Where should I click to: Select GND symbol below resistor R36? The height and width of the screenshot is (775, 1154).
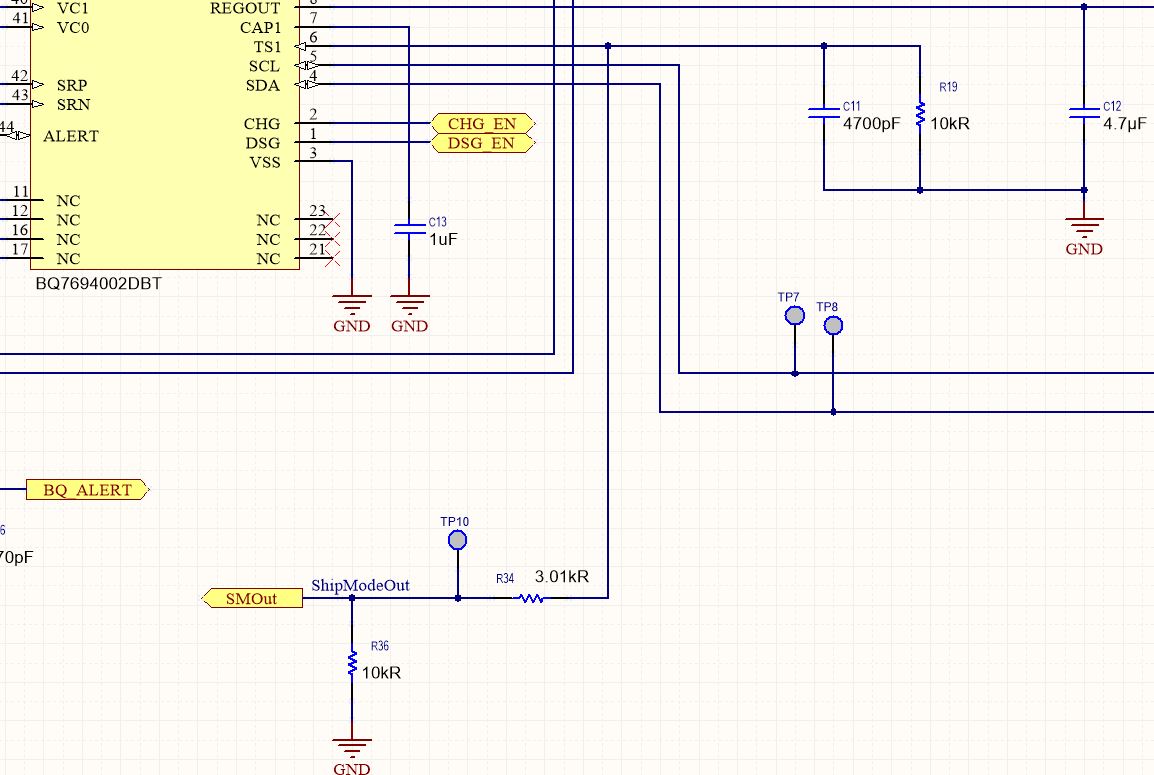[x=352, y=757]
